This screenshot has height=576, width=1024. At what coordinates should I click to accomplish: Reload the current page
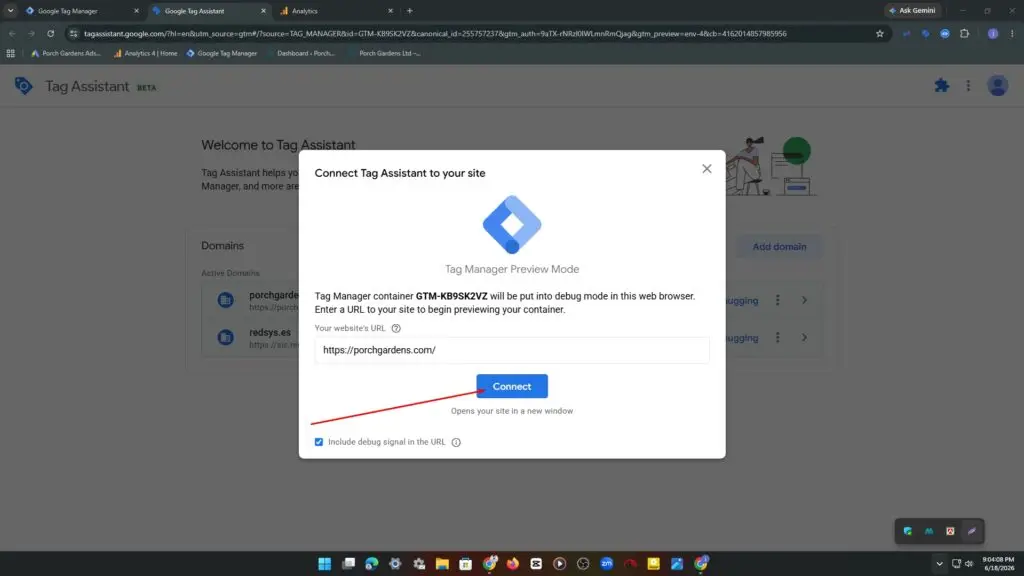click(x=50, y=33)
